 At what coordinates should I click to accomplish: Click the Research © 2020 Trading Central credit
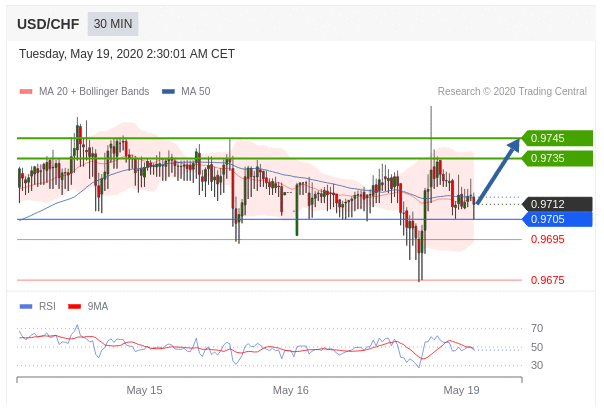tap(512, 91)
